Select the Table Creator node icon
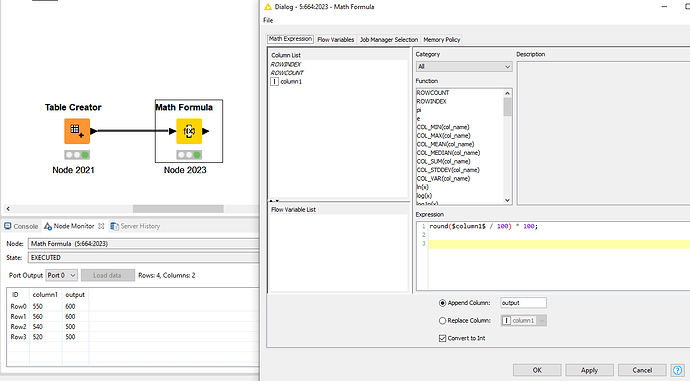Screen dimensions: 690x381 pyautogui.click(x=77, y=131)
